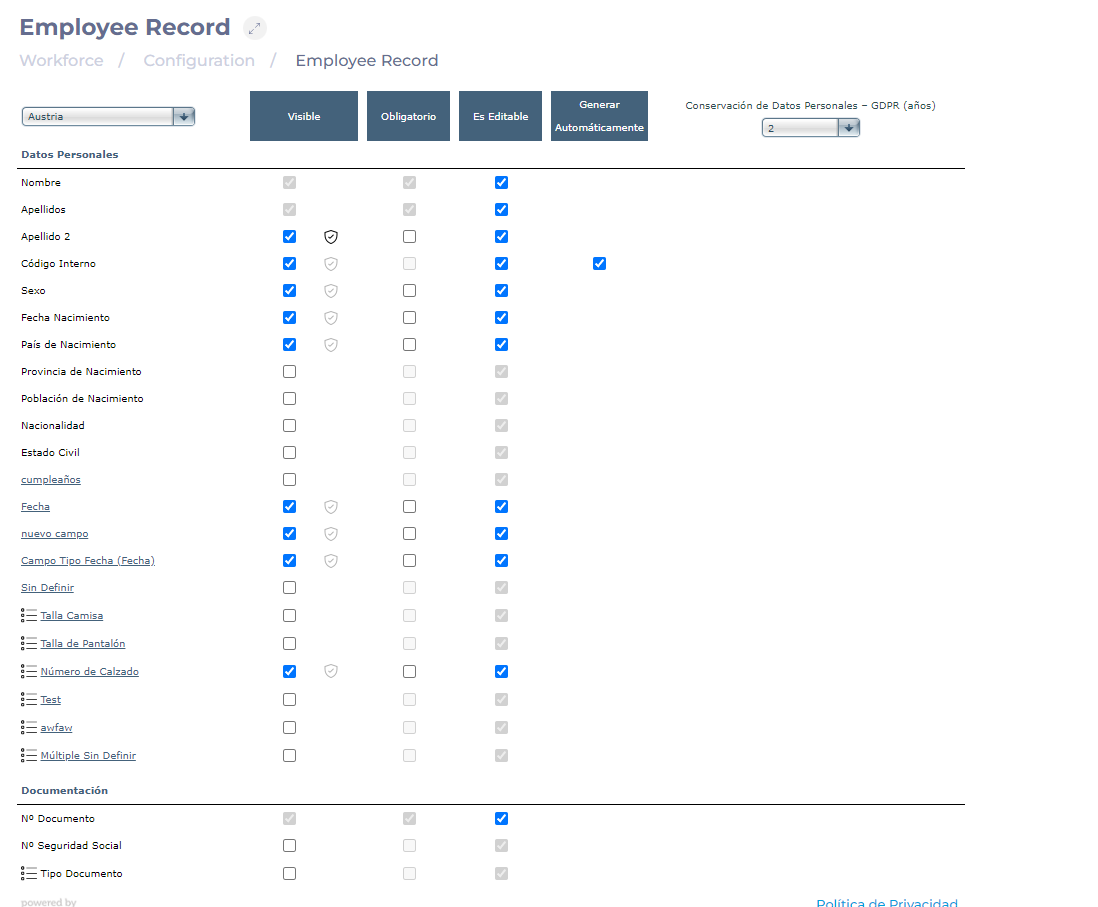Viewport: 1098px width, 907px height.
Task: Click the shield icon for Código Interno
Action: 331,264
